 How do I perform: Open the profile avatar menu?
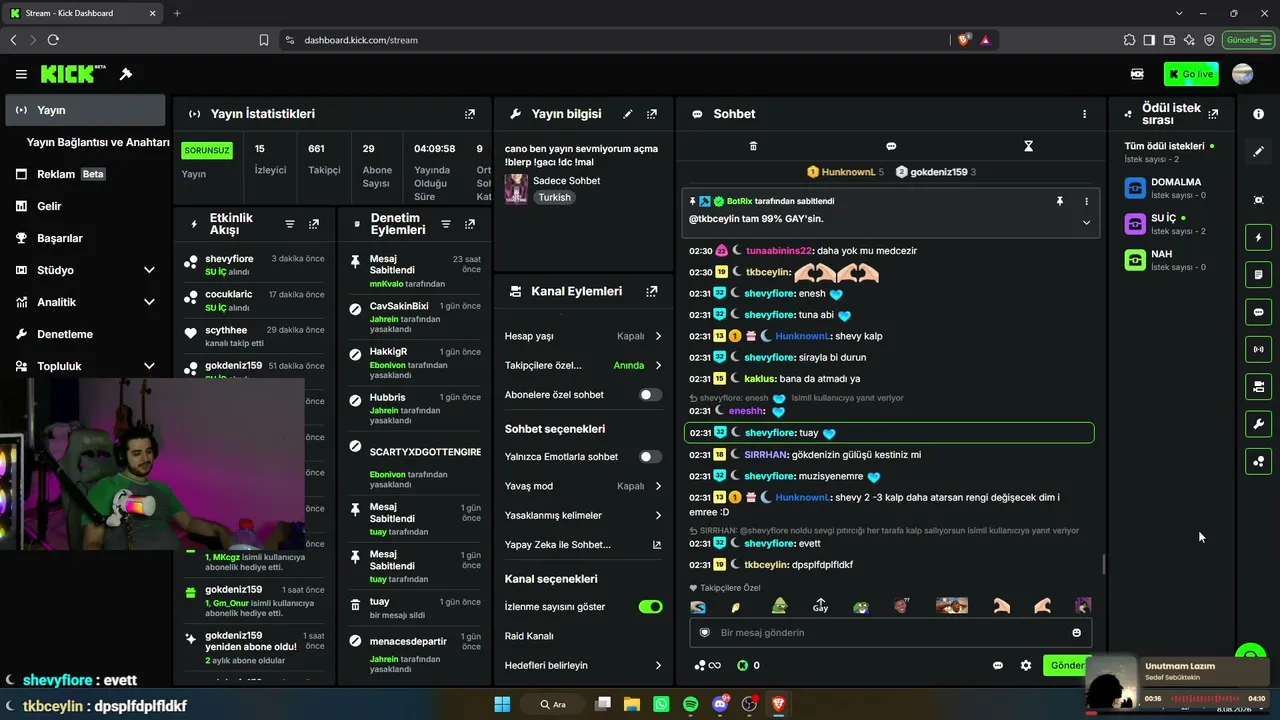tap(1243, 74)
